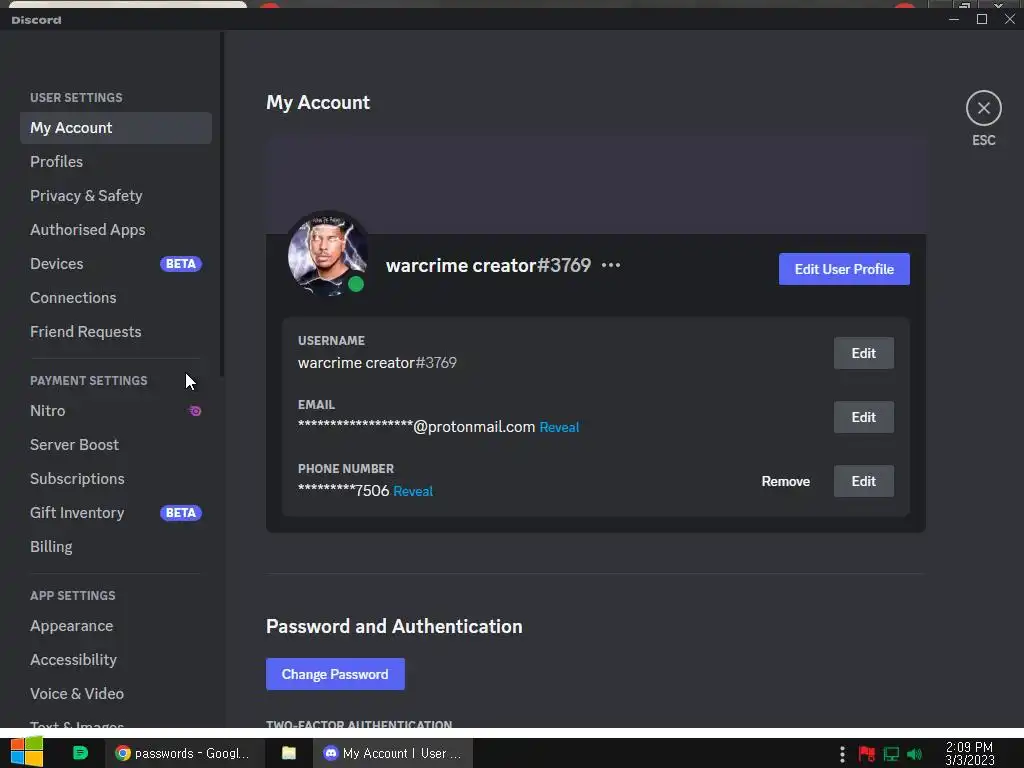Click the PAYMENT SETTINGS section heading
1024x768 pixels.
89,380
